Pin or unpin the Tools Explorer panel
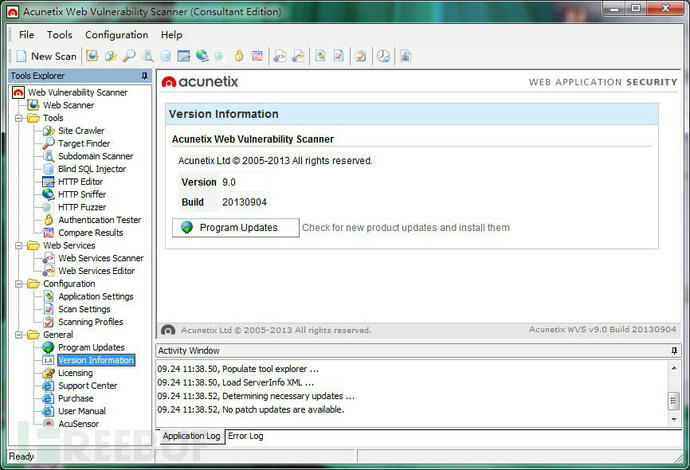Viewport: 690px width, 470px height. tap(144, 76)
